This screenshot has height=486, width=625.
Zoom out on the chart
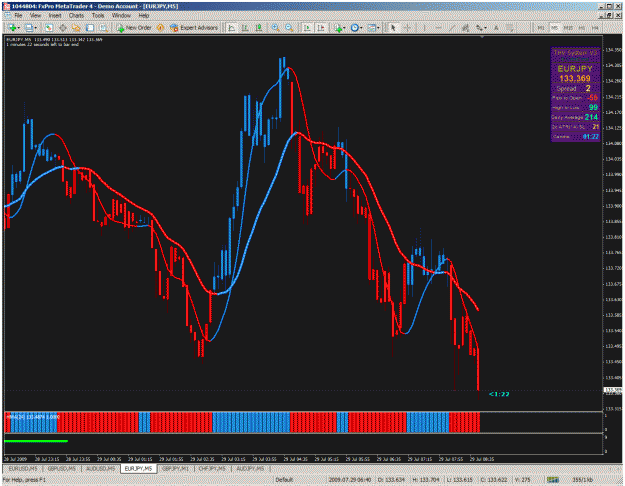(x=289, y=28)
